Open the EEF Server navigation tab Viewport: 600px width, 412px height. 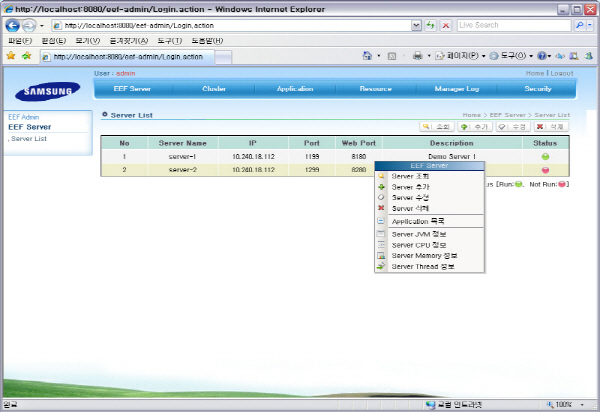132,89
